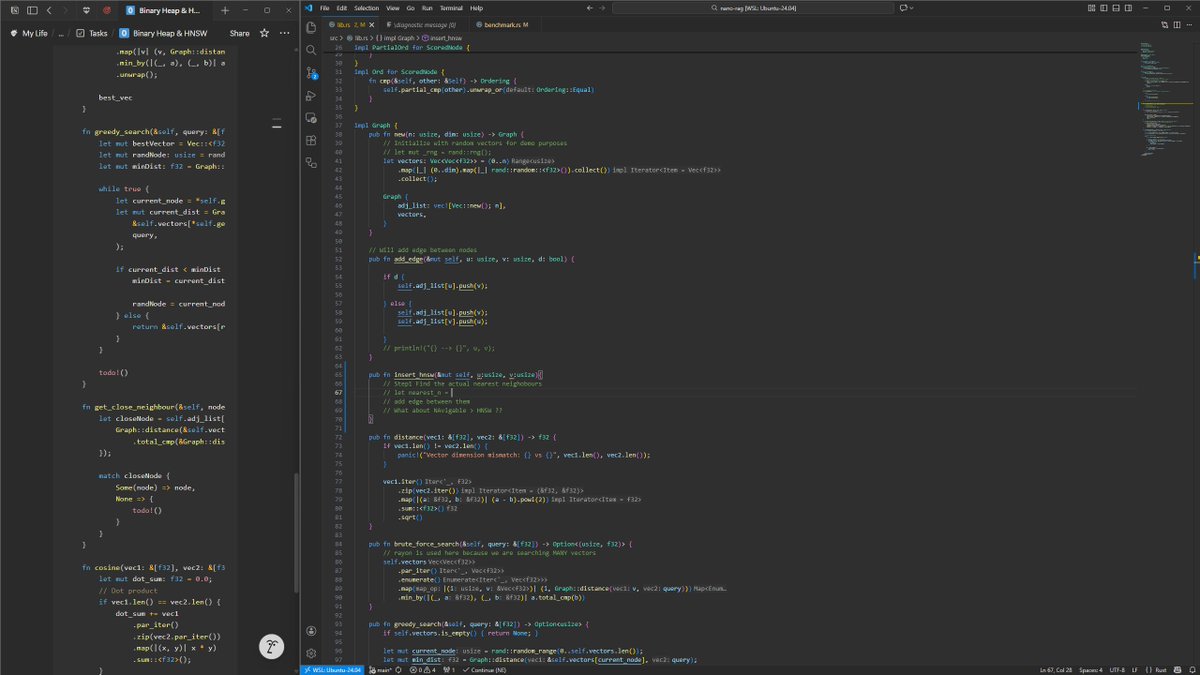Viewport: 1200px width, 675px height.
Task: Open Manage gear in VS Code
Action: tap(312, 653)
